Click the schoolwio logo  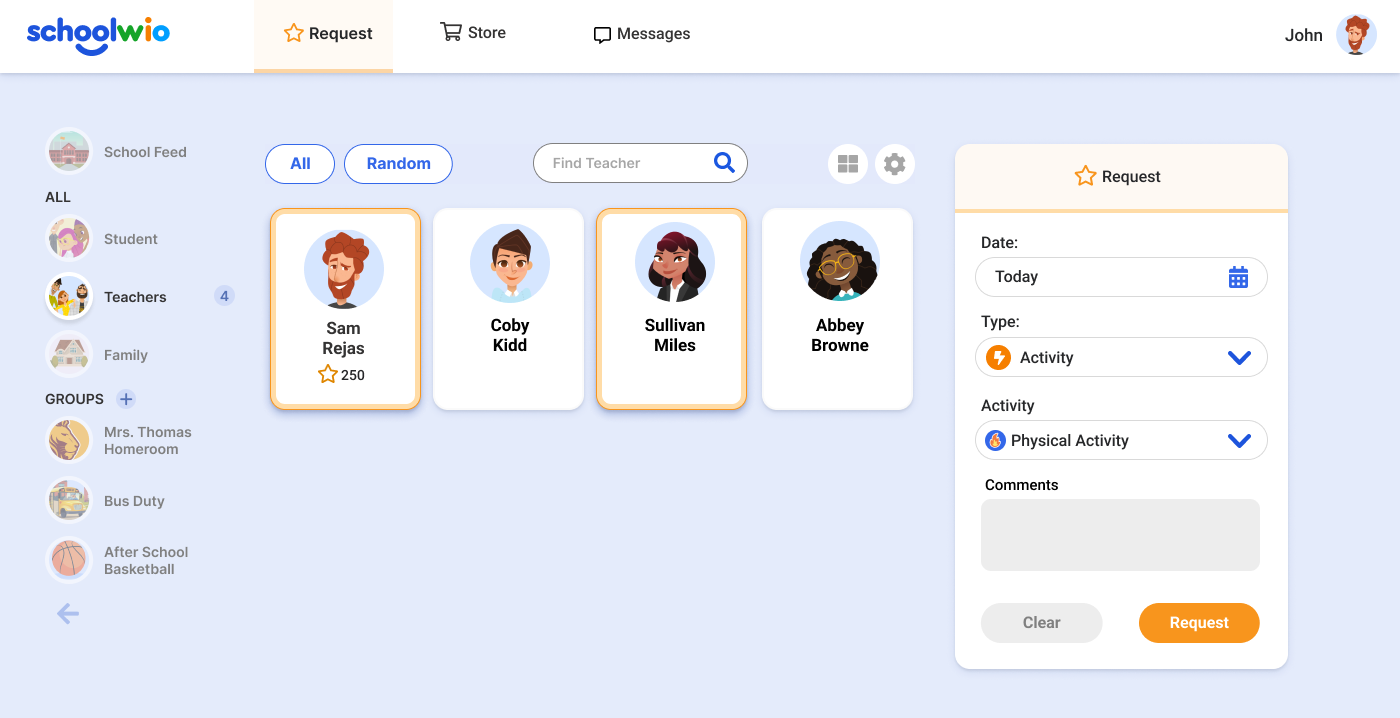[98, 34]
